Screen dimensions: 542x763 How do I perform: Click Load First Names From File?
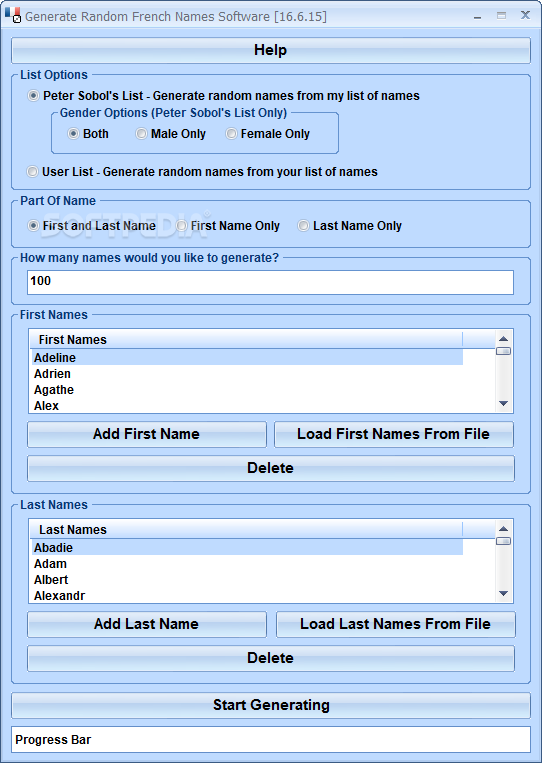pos(394,434)
